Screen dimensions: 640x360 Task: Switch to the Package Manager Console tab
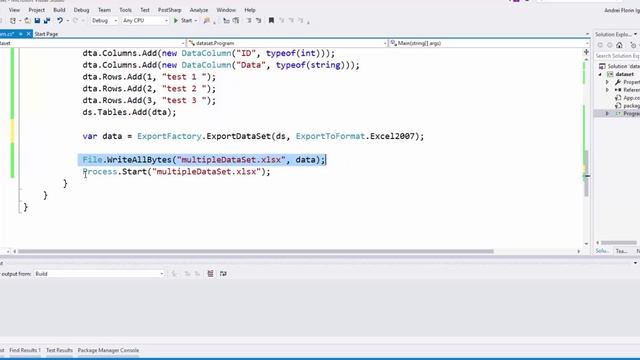click(x=108, y=350)
